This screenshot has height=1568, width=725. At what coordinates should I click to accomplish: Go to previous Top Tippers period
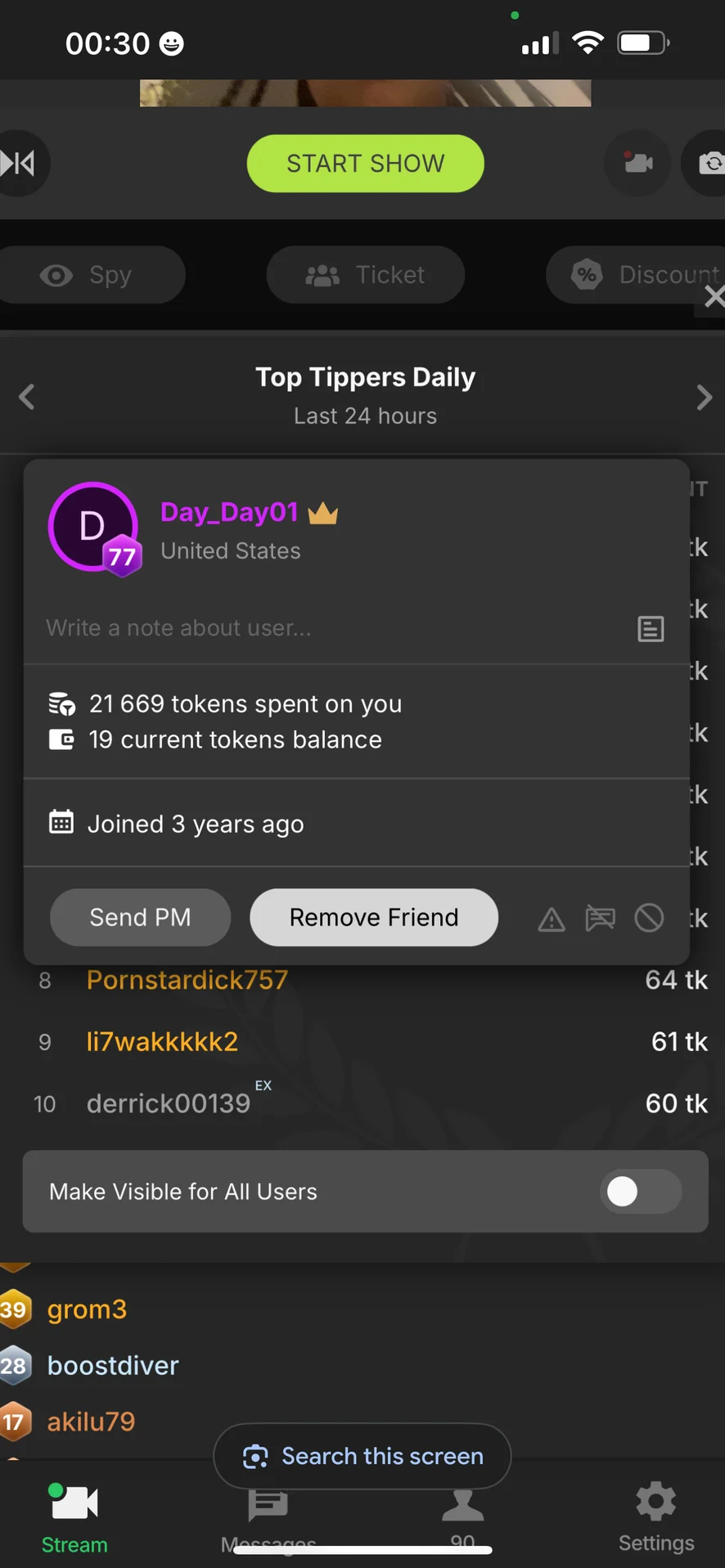[x=26, y=398]
